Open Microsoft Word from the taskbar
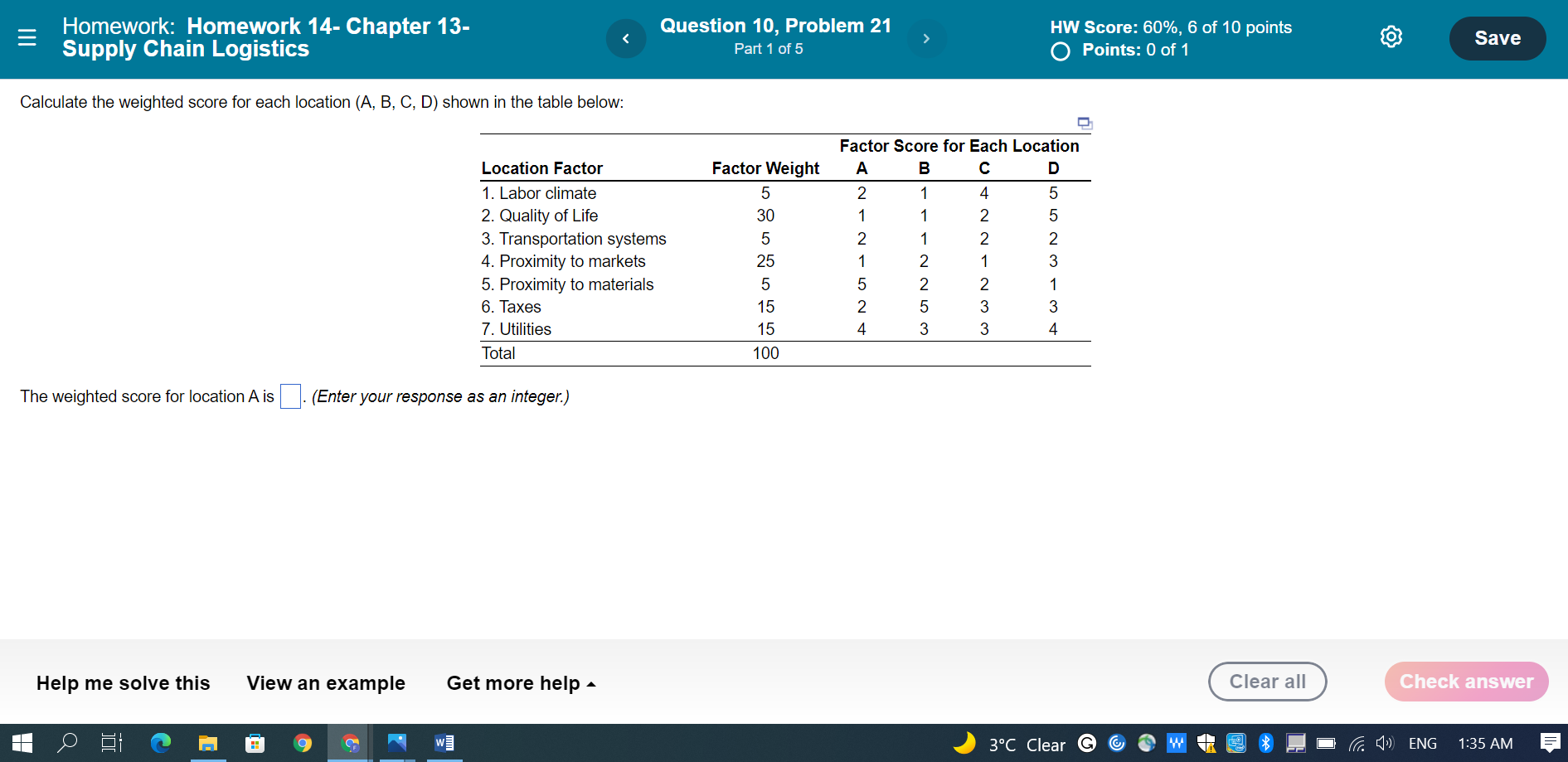This screenshot has width=1568, height=762. click(443, 743)
